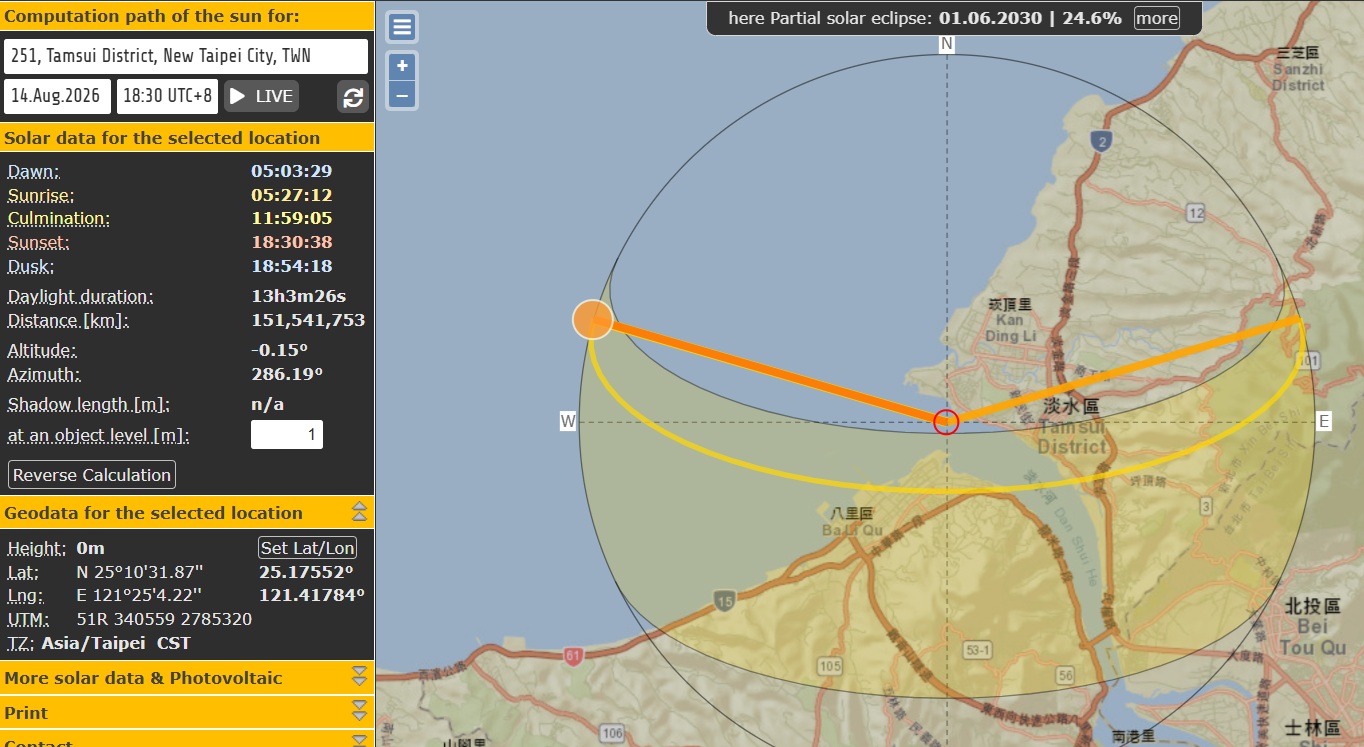Screen dimensions: 1364x747
Task: Edit the Tamsui District location field
Action: 186,56
